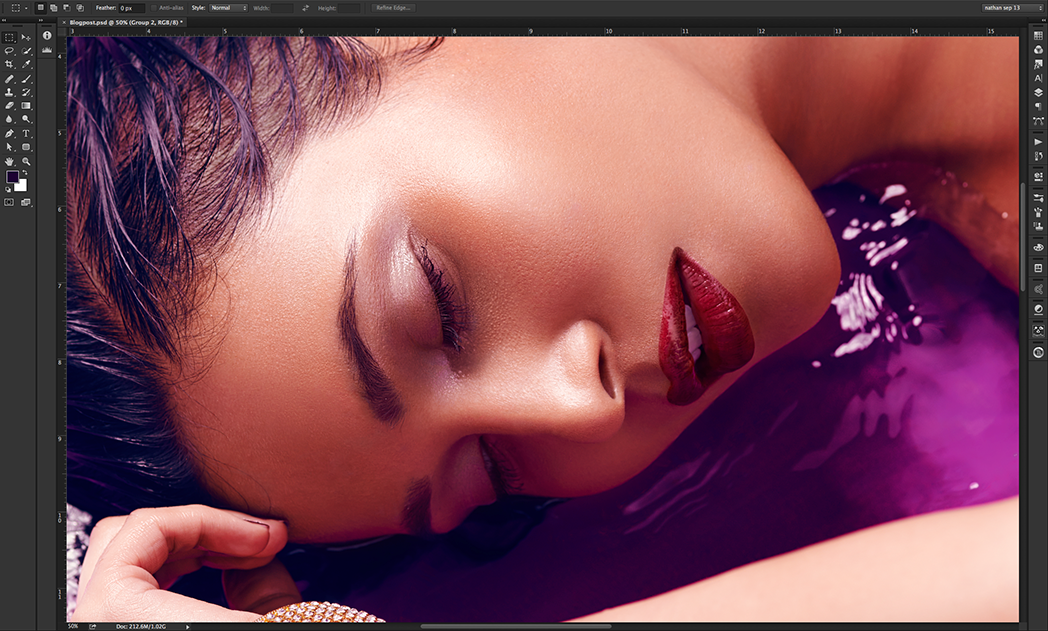Select the Dodge tool

(26, 119)
